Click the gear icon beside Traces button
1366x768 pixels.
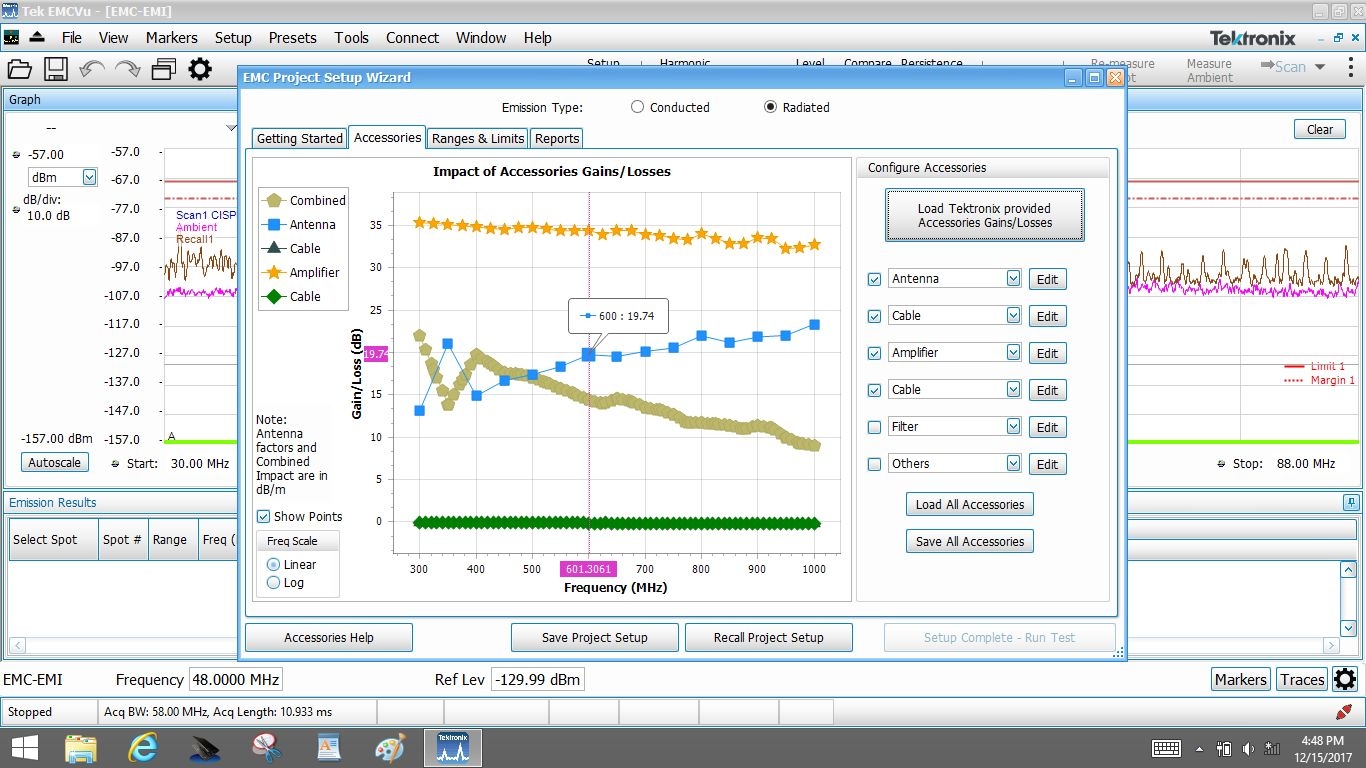[1345, 679]
